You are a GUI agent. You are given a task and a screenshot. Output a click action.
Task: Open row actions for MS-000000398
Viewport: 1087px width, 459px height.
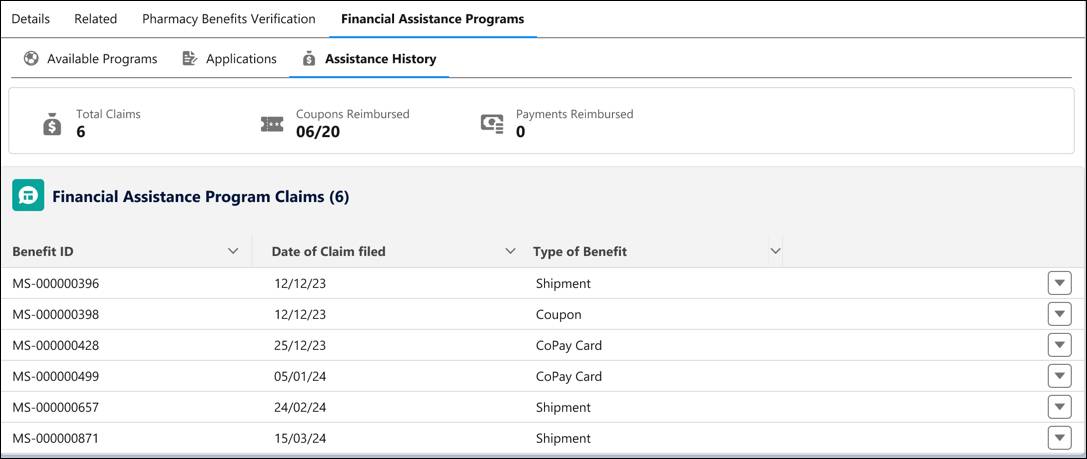(x=1059, y=314)
